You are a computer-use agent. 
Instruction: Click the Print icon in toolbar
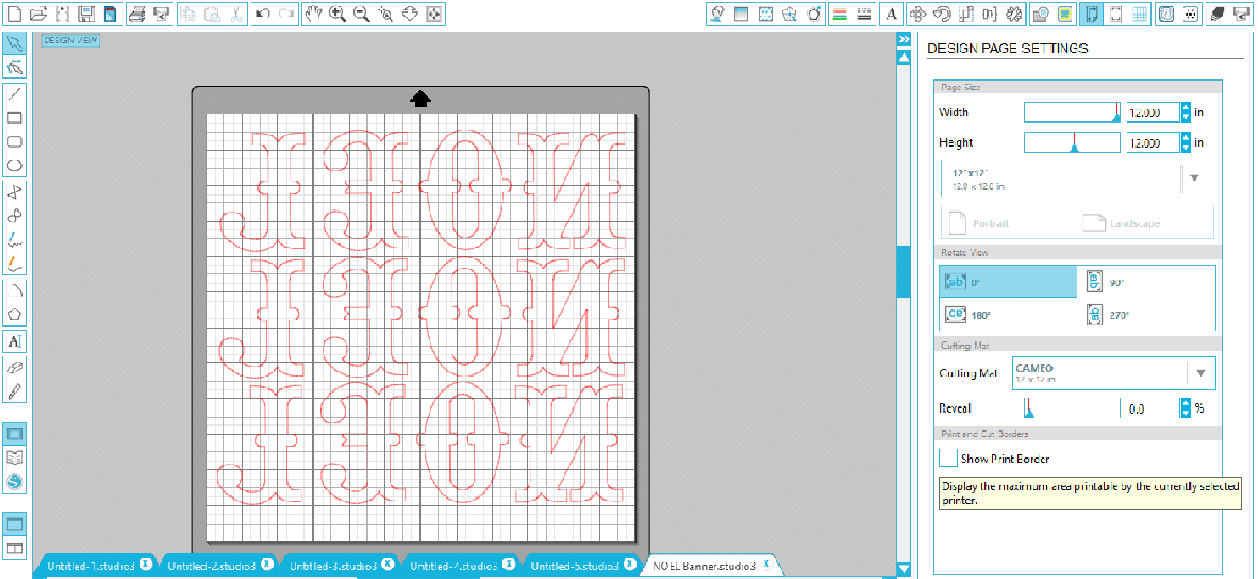pyautogui.click(x=138, y=14)
